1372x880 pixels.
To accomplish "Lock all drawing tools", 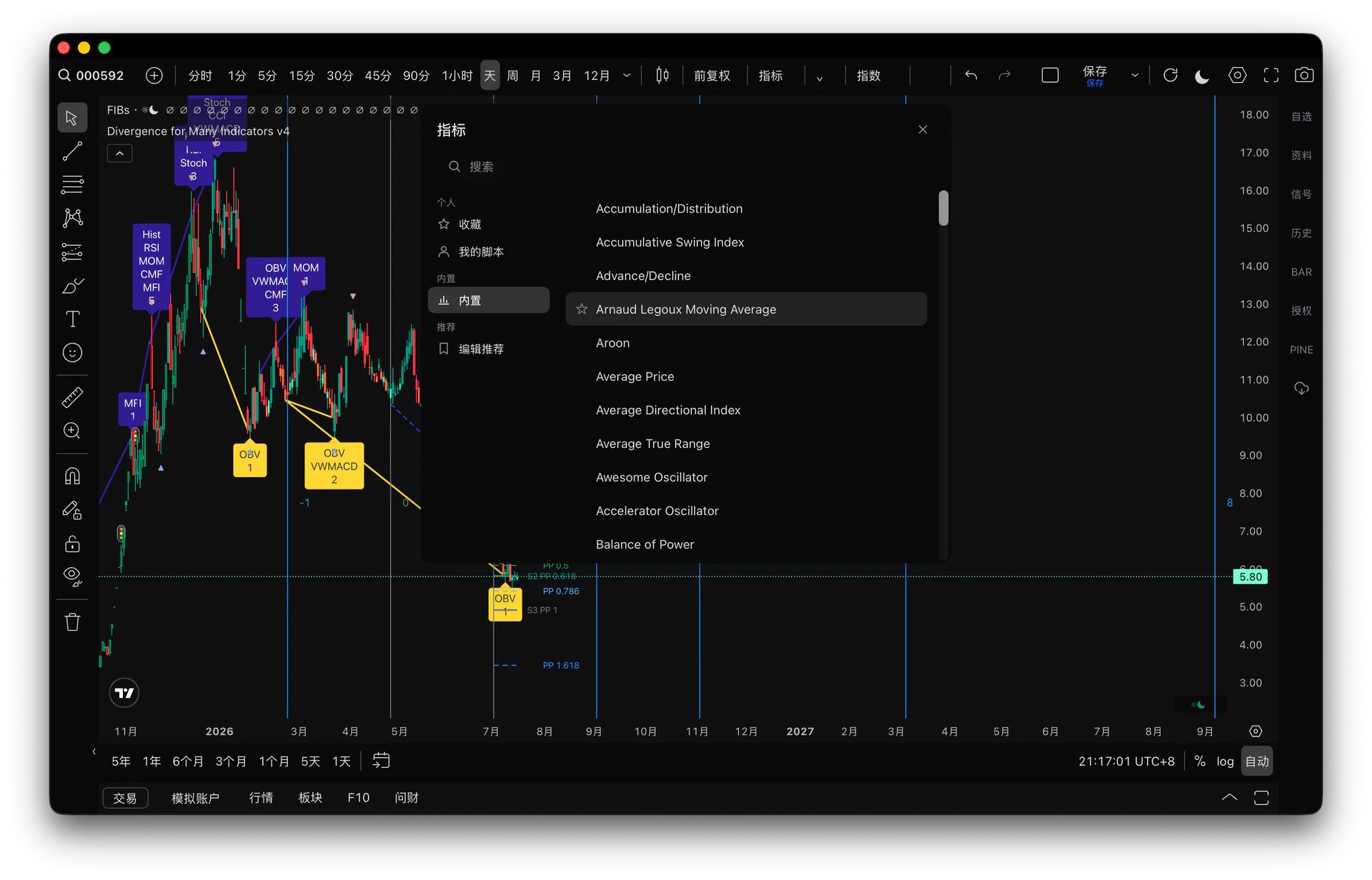I will tap(72, 544).
